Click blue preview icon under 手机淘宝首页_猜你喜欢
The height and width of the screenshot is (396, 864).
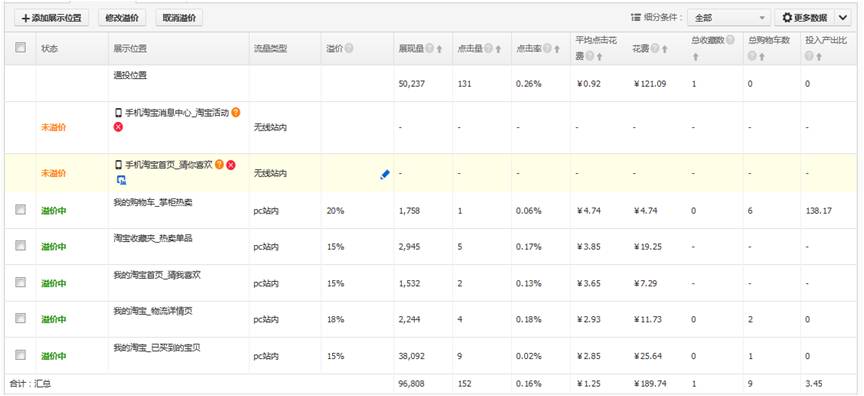point(121,180)
